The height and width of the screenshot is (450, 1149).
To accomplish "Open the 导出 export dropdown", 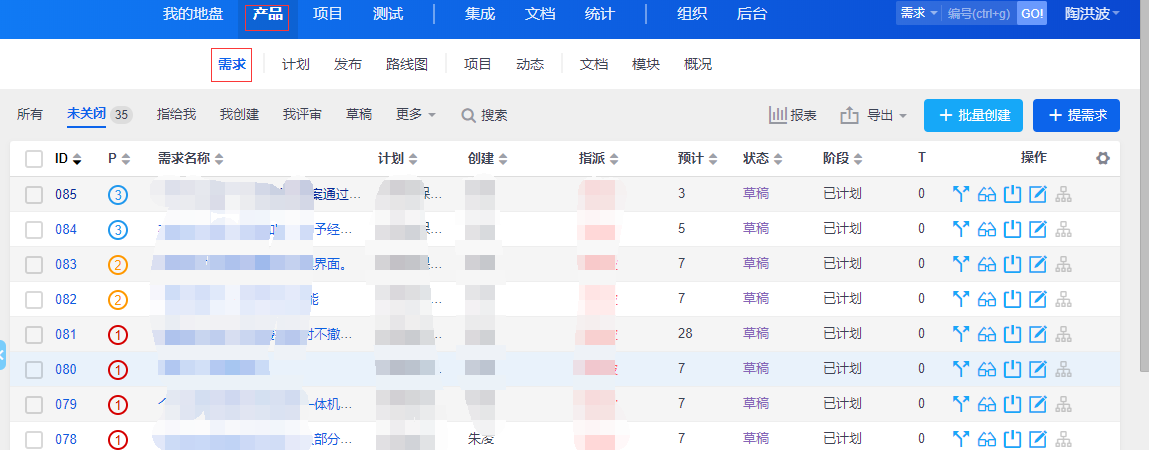I will pyautogui.click(x=873, y=115).
